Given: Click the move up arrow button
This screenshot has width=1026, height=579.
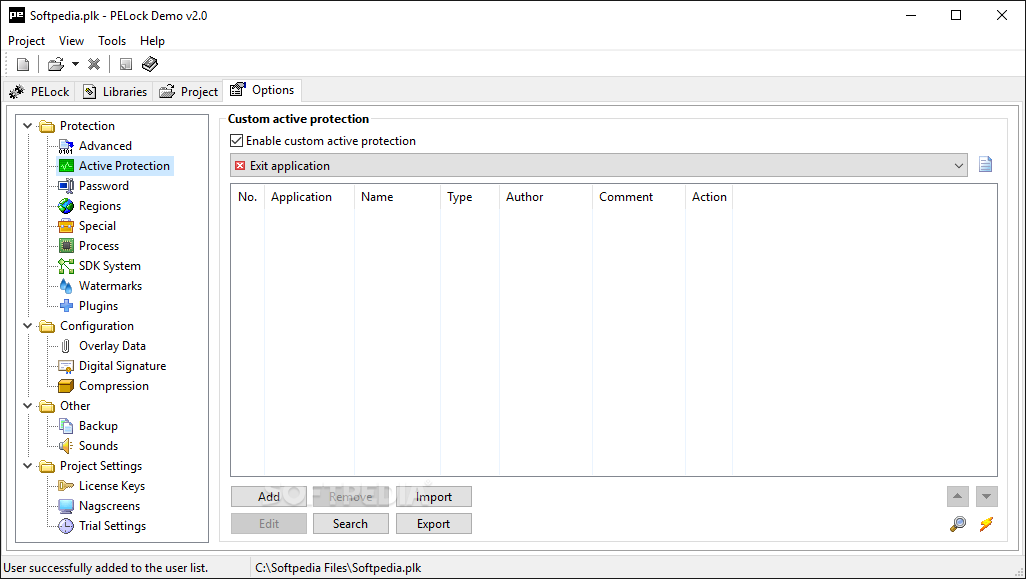Looking at the screenshot, I should [957, 497].
